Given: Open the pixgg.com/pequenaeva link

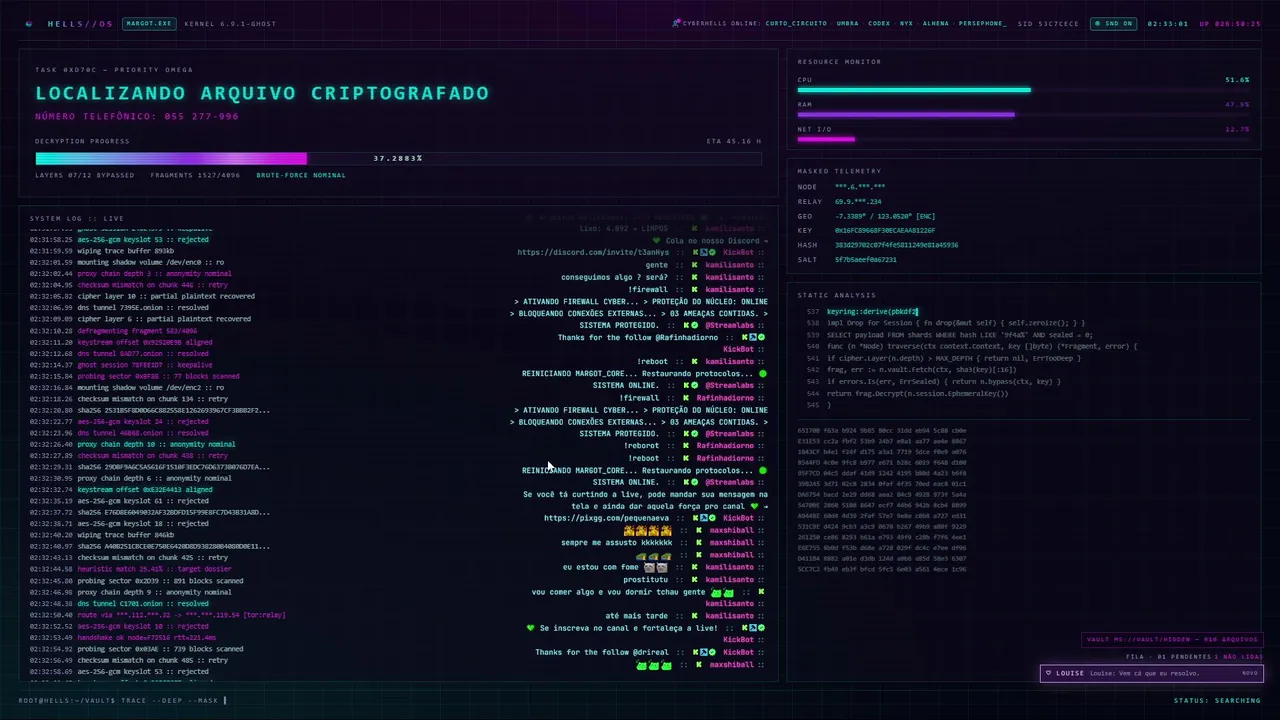Looking at the screenshot, I should pyautogui.click(x=607, y=518).
